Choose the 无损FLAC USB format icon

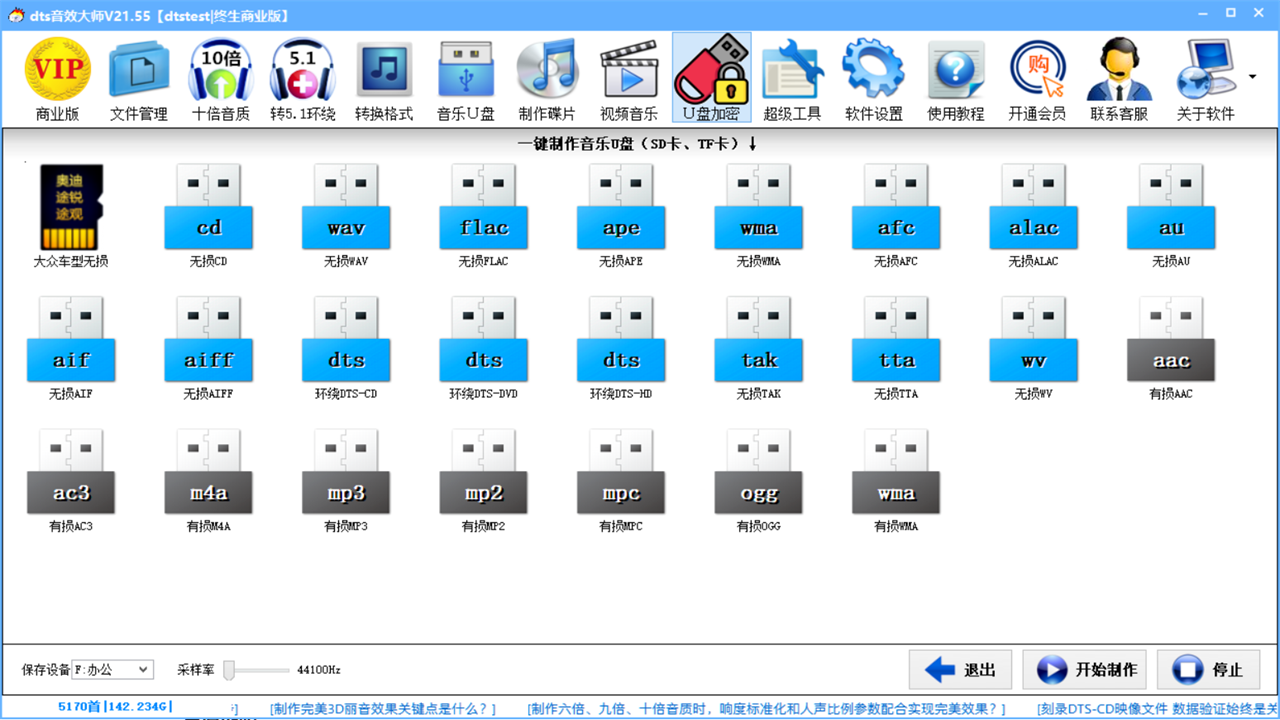(484, 215)
